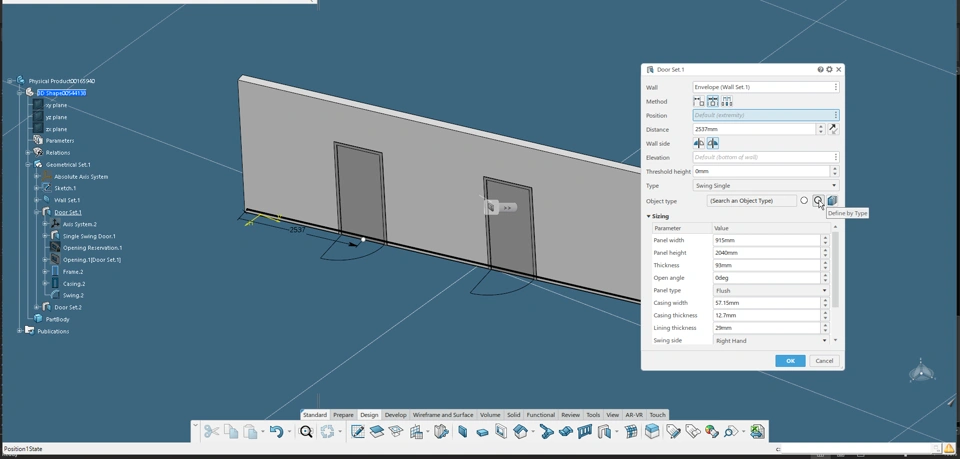Click the Sizing table vertical scrollbar
This screenshot has width=960, height=459.
pyautogui.click(x=836, y=269)
